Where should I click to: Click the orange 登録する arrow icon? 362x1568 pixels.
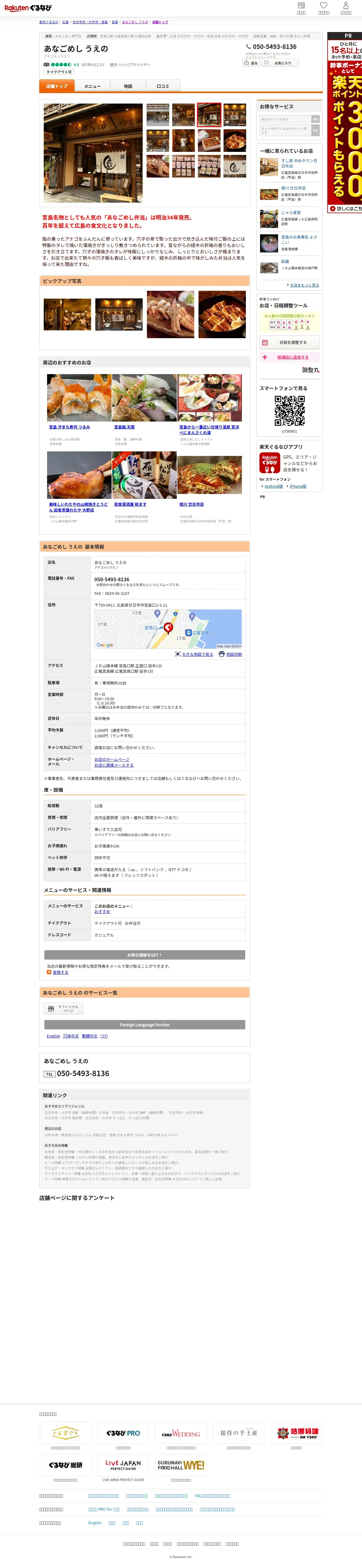point(49,972)
